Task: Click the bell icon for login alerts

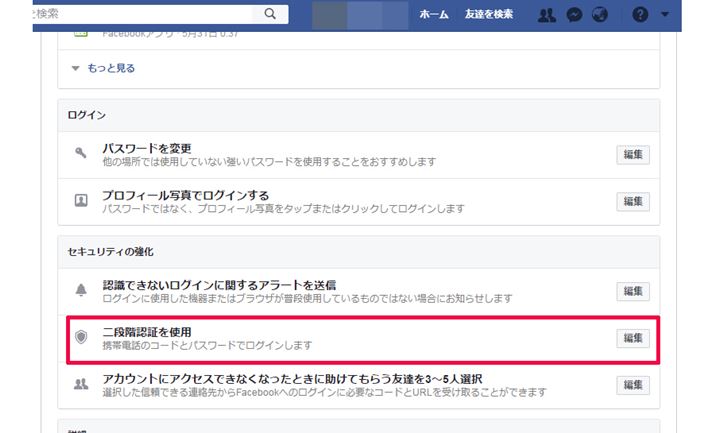Action: pyautogui.click(x=81, y=290)
